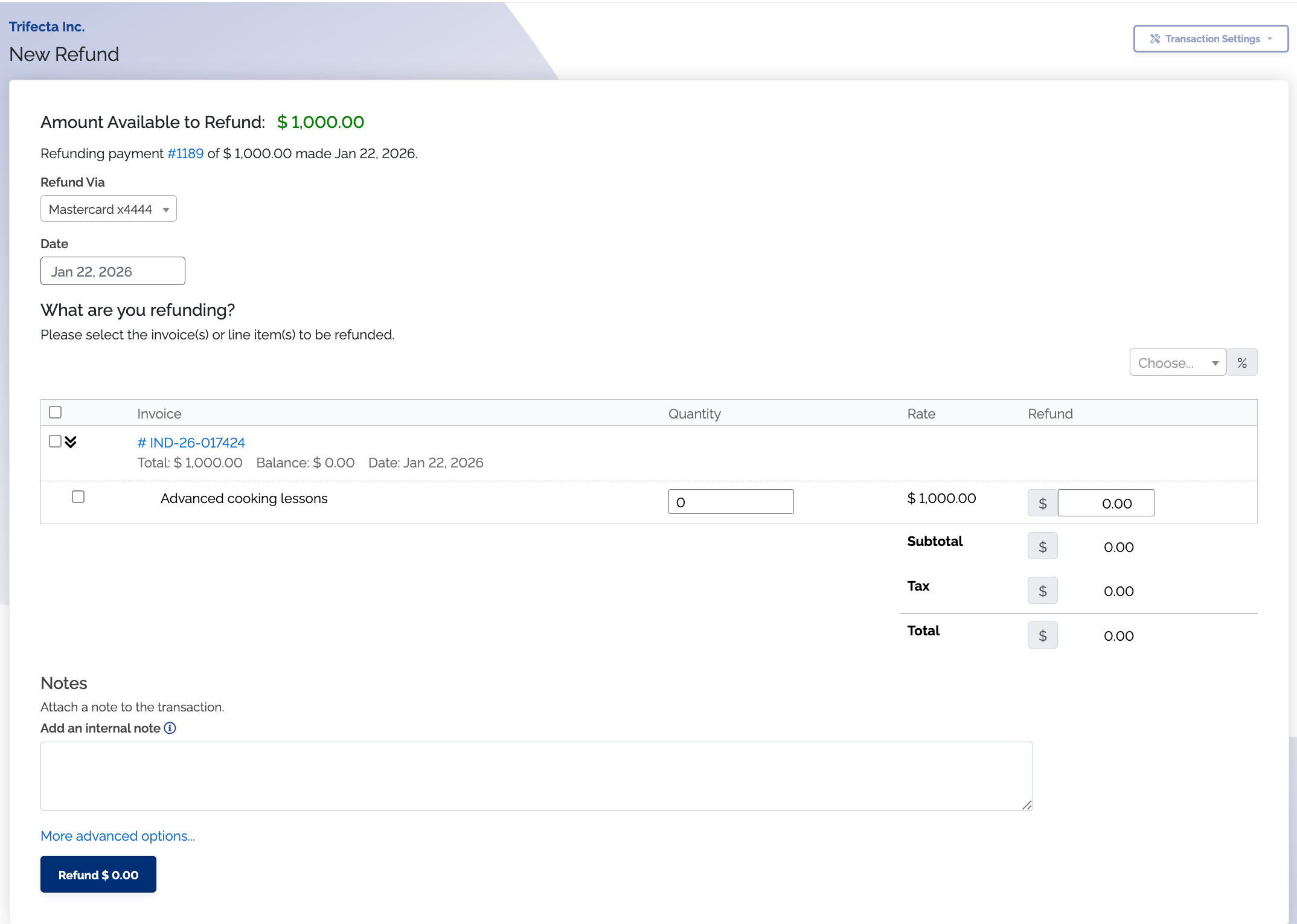The height and width of the screenshot is (924, 1297).
Task: Open invoice # IND-26-017424 link
Action: point(191,443)
